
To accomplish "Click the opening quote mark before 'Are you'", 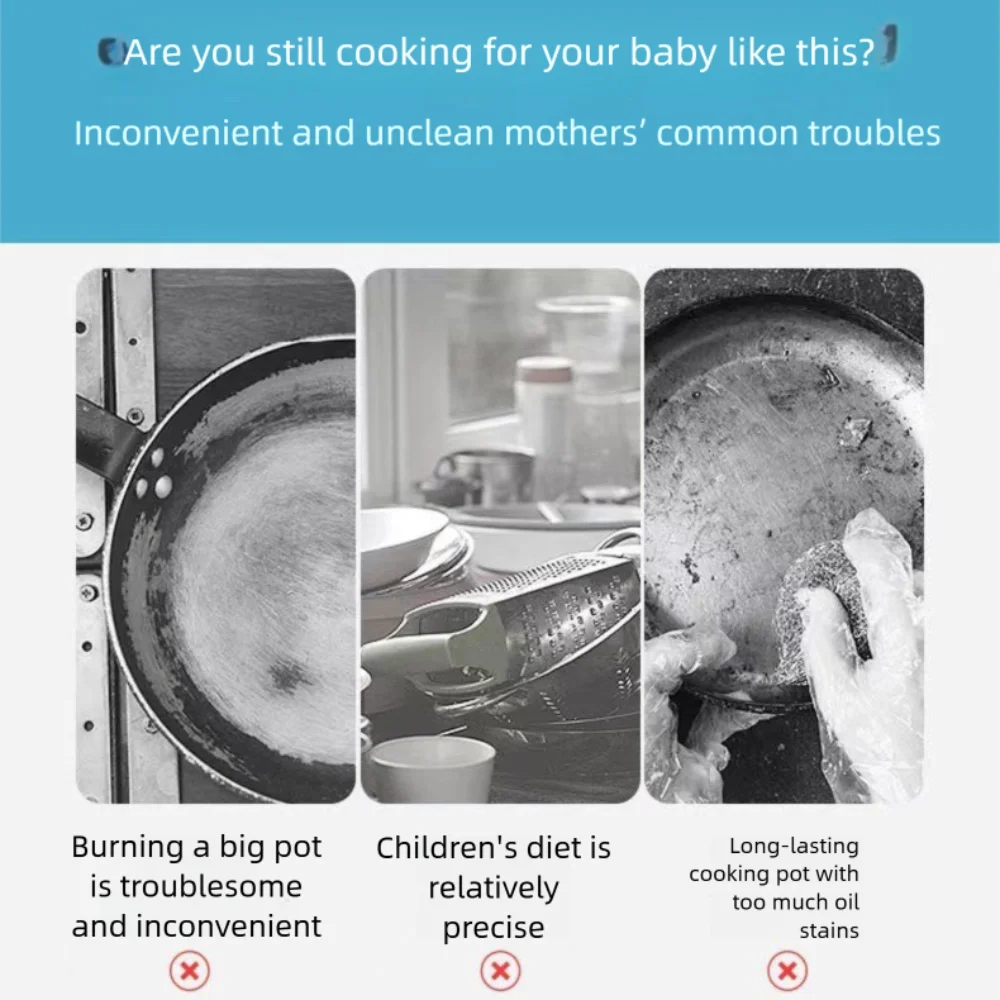I will click(110, 52).
